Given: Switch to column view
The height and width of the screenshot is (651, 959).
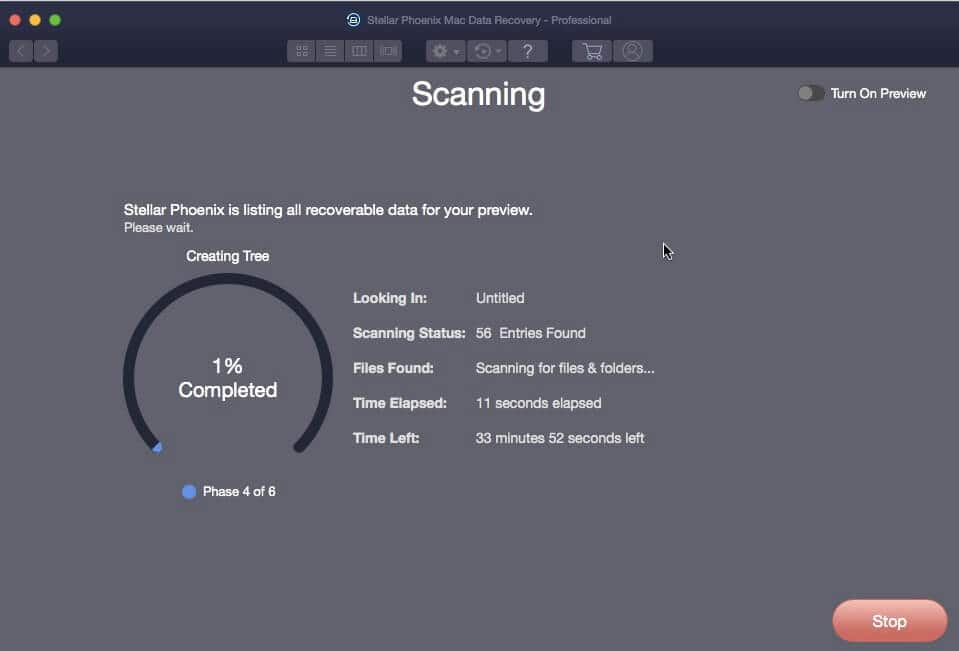Looking at the screenshot, I should click(x=359, y=51).
